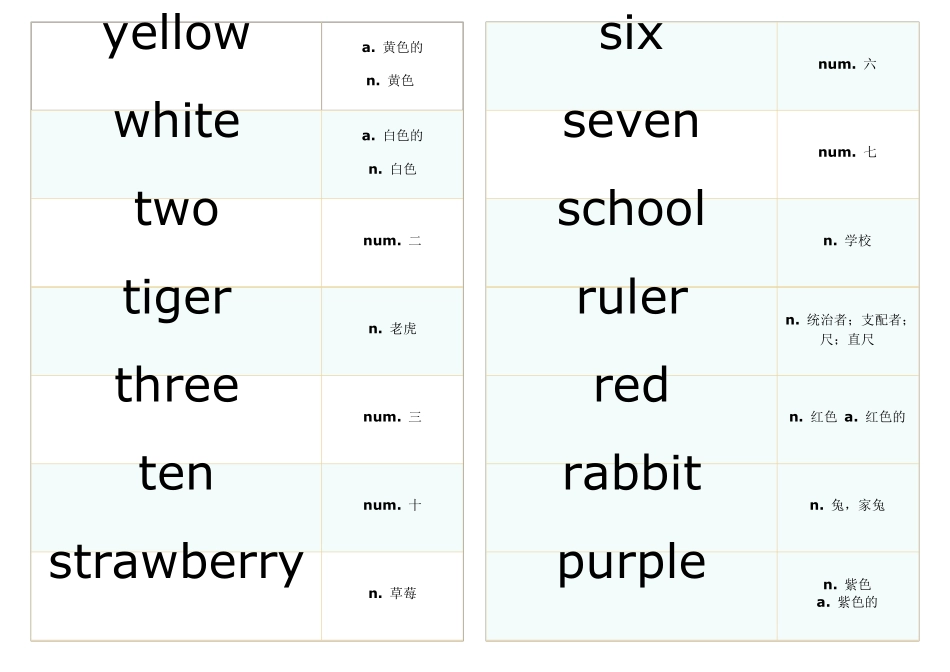The height and width of the screenshot is (672, 950).
Task: Select the "n. 学校" definition text
Action: (847, 241)
